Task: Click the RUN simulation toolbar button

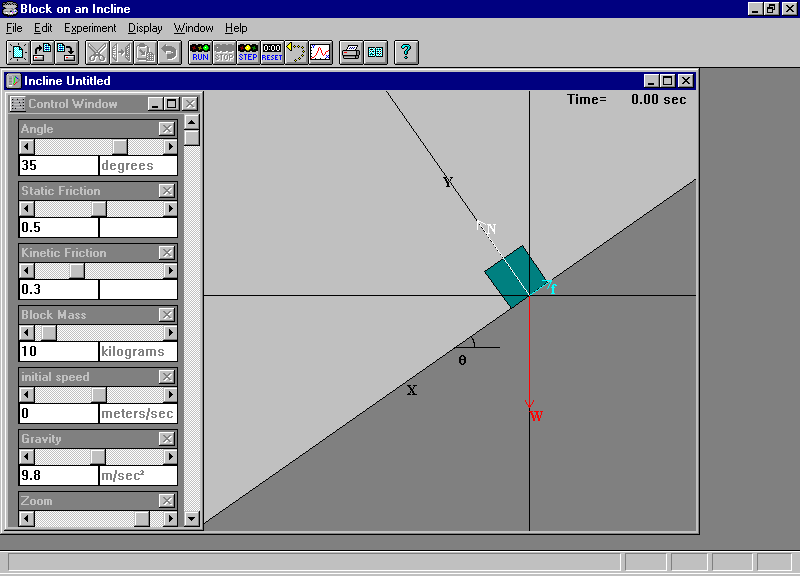Action: [x=200, y=52]
